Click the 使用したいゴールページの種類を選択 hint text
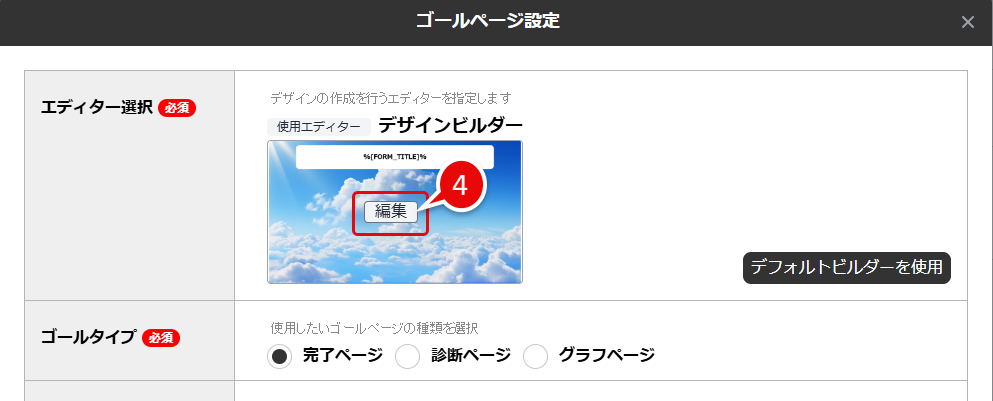Image resolution: width=993 pixels, height=401 pixels. click(x=374, y=328)
